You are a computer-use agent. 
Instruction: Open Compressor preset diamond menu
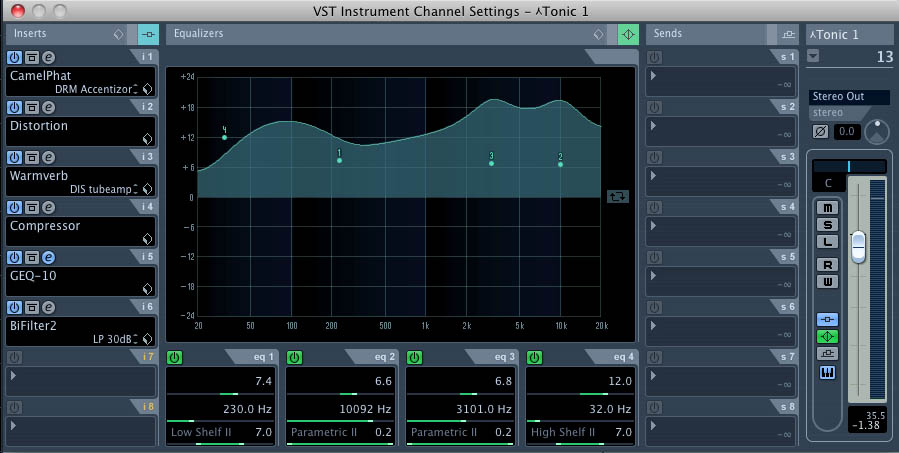click(147, 239)
